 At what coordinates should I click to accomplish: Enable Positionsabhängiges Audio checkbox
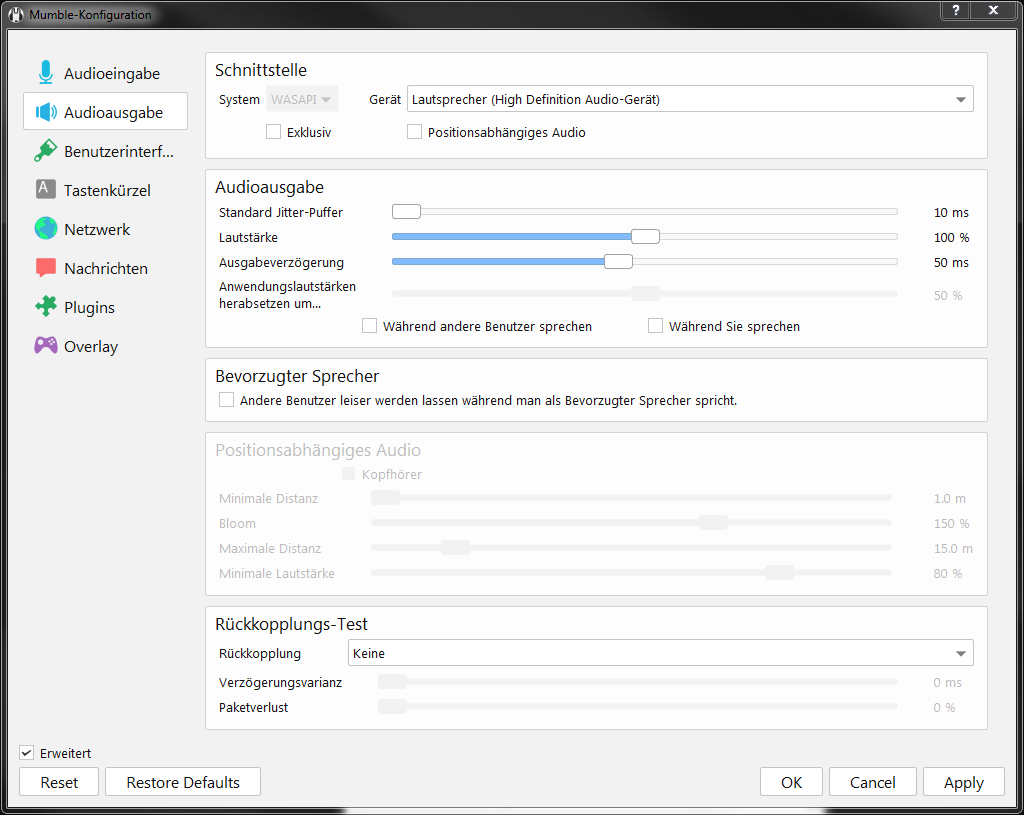(414, 132)
